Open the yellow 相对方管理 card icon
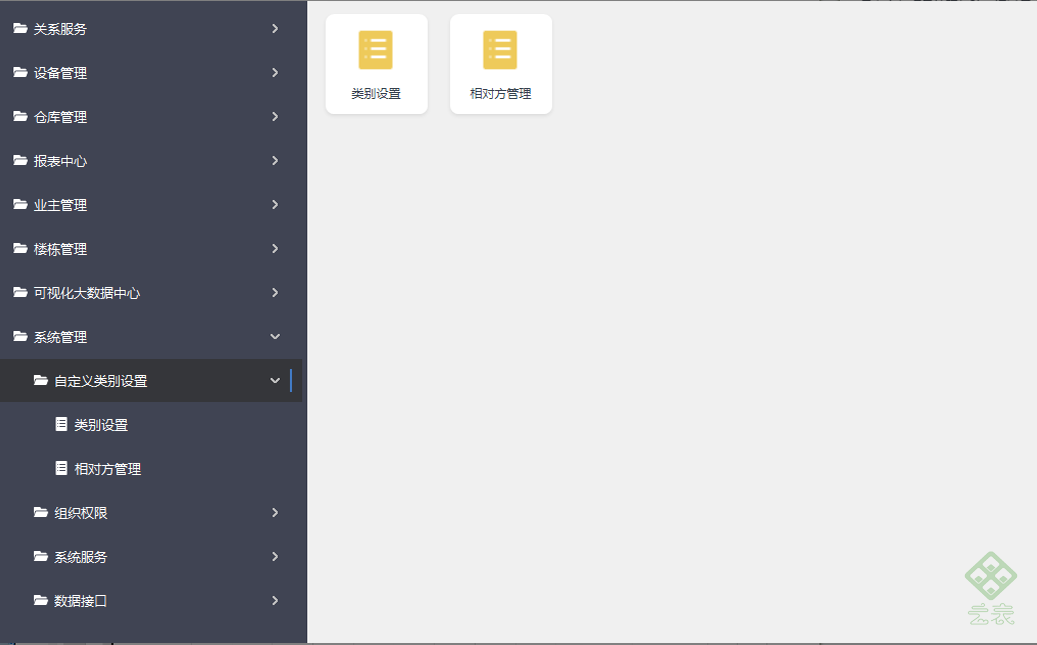Screen dimensions: 1037x645 click(x=500, y=50)
